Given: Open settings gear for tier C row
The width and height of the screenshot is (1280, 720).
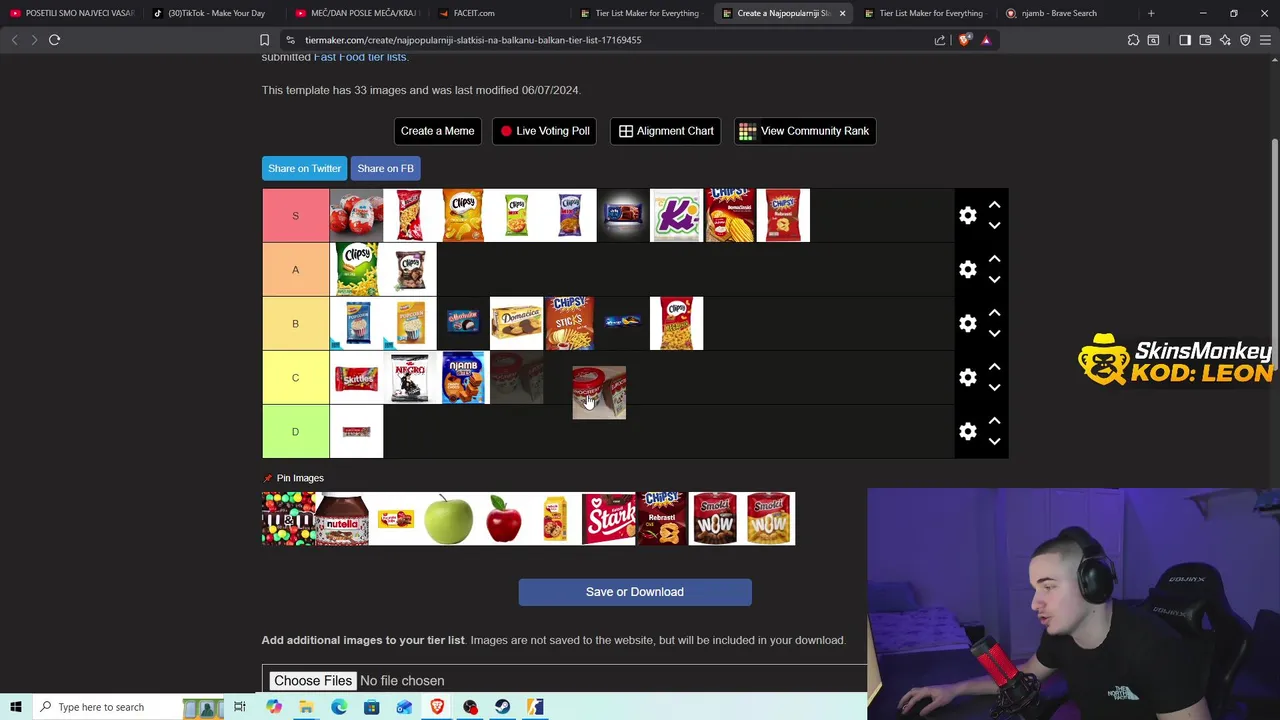Looking at the screenshot, I should click(x=967, y=377).
